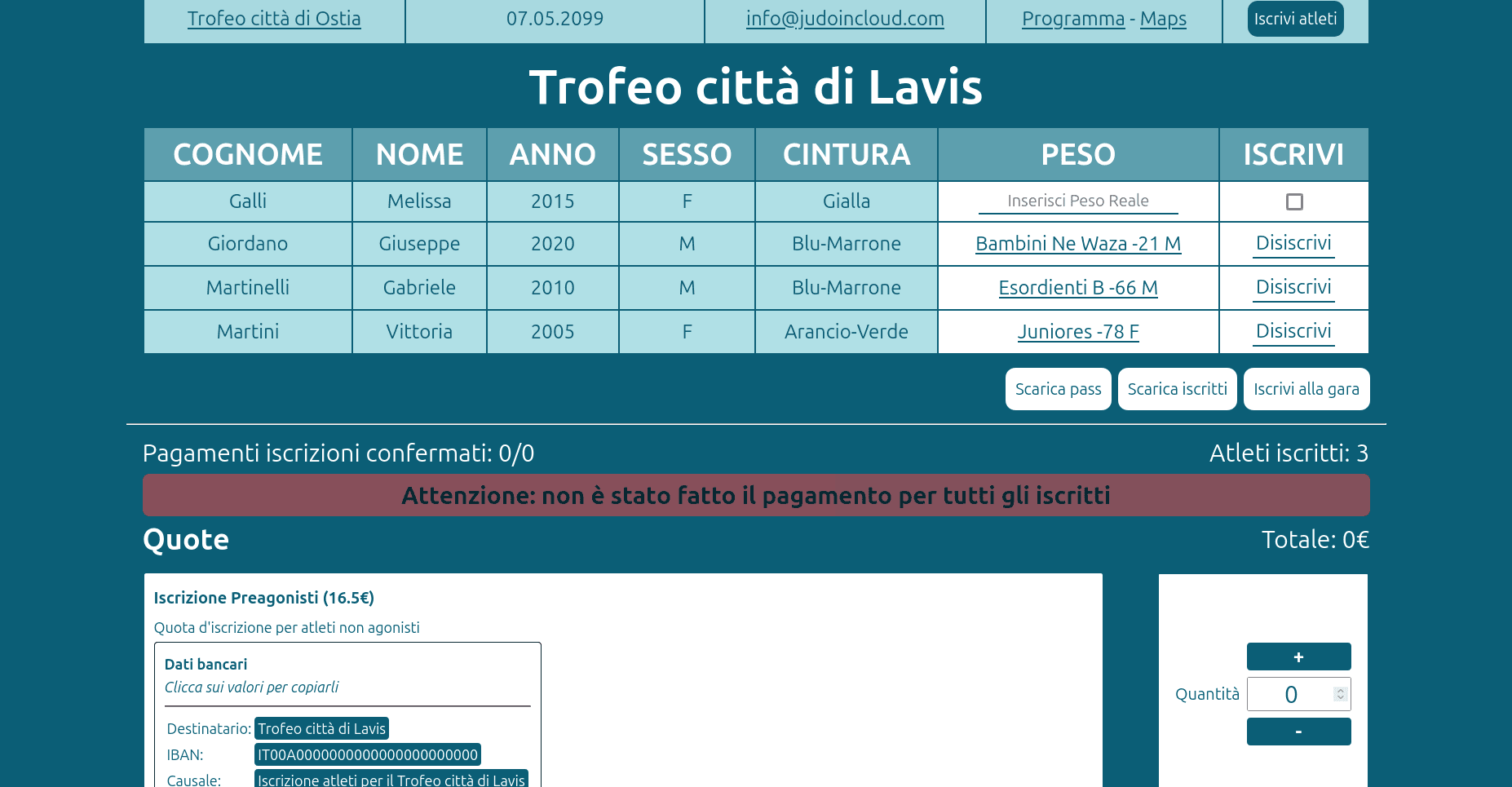Increase quantity with the plus button
Screen dimensions: 1512x787
(1298, 657)
